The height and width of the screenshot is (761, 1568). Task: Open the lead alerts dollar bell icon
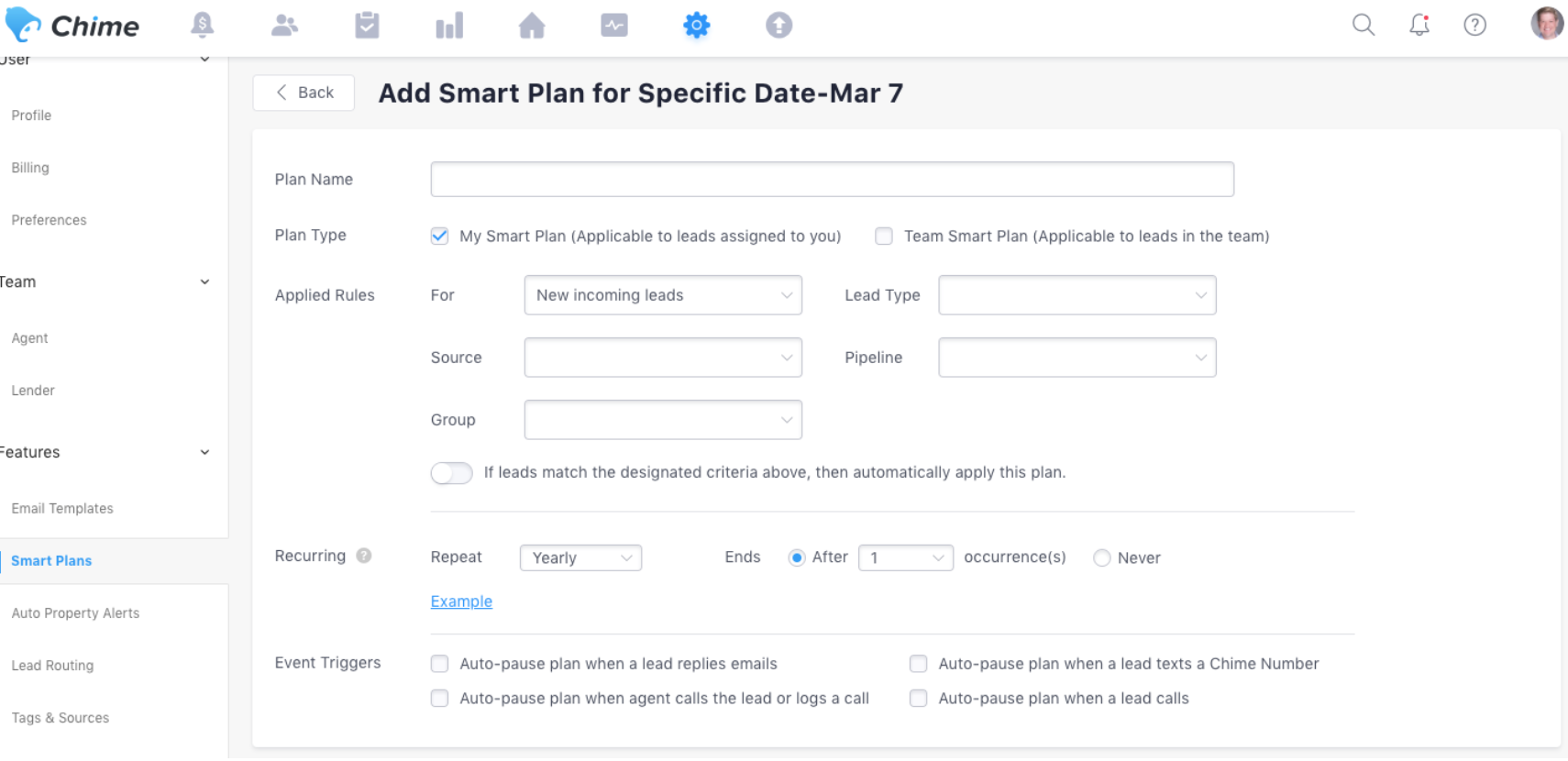point(202,25)
